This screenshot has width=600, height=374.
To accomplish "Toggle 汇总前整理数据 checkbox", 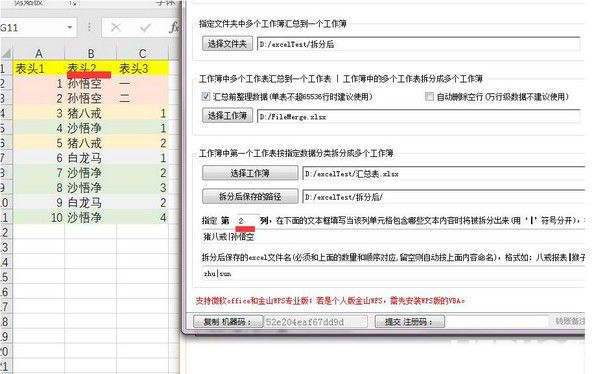I will [x=206, y=96].
